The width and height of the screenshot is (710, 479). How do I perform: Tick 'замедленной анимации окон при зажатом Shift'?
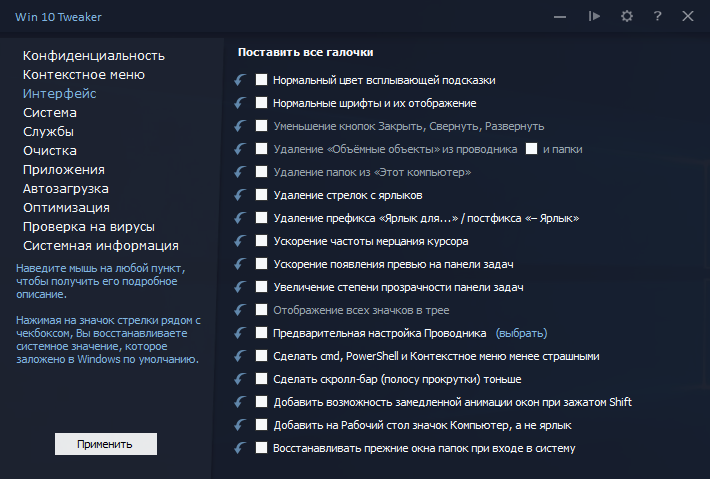tap(261, 402)
